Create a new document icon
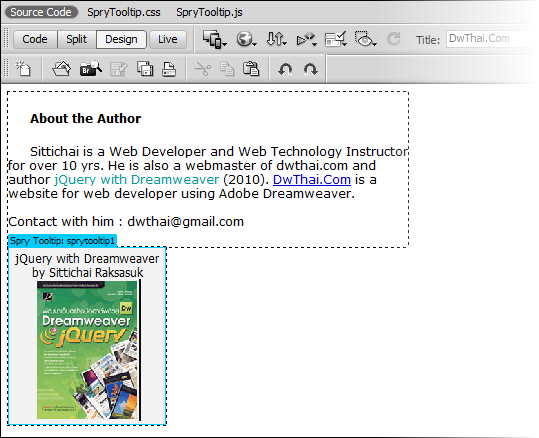This screenshot has height=438, width=539. tap(23, 68)
